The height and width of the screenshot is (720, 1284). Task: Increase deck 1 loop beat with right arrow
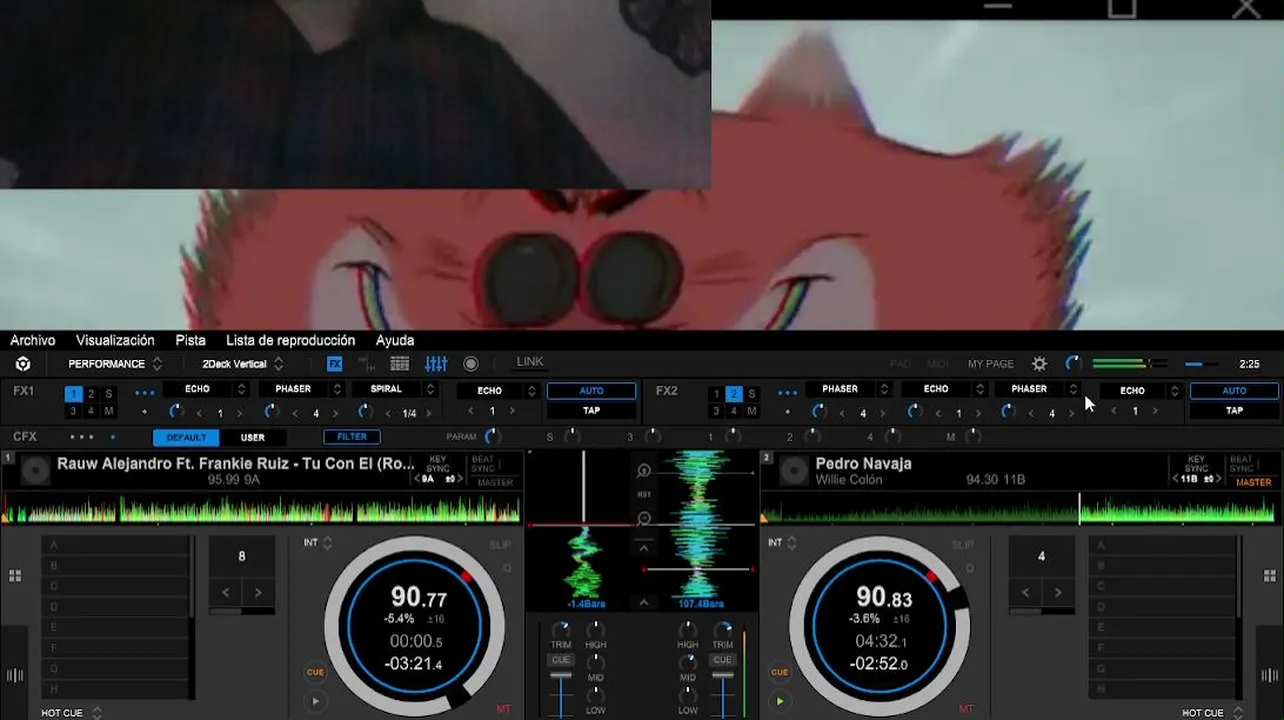pyautogui.click(x=258, y=592)
